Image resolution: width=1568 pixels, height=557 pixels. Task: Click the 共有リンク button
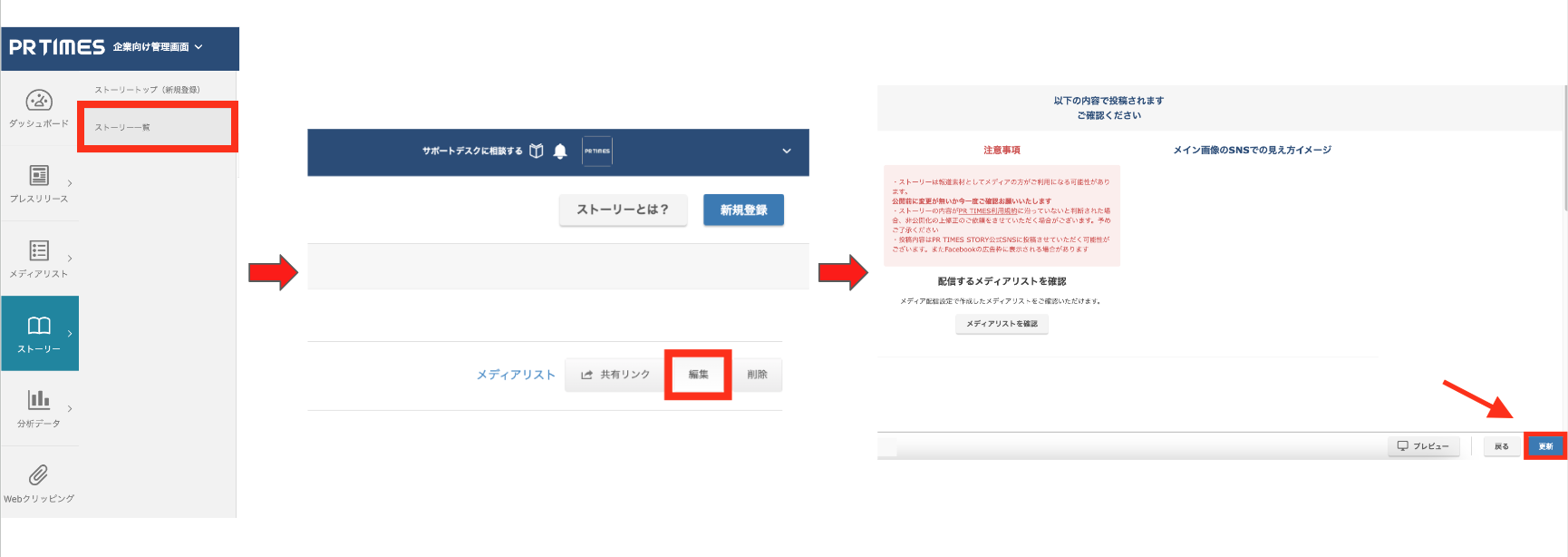[x=615, y=375]
